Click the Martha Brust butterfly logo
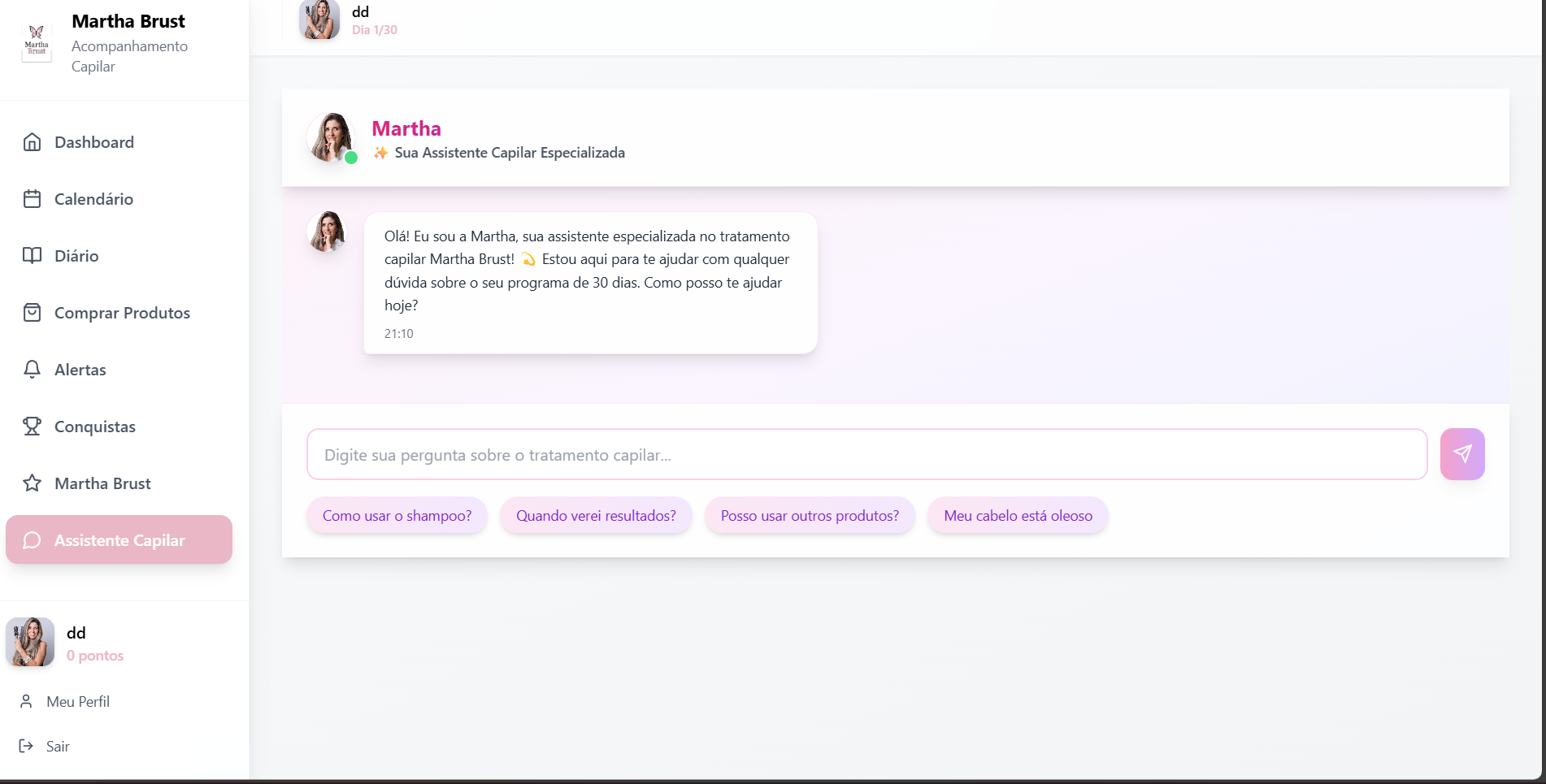This screenshot has height=784, width=1546. 37,42
